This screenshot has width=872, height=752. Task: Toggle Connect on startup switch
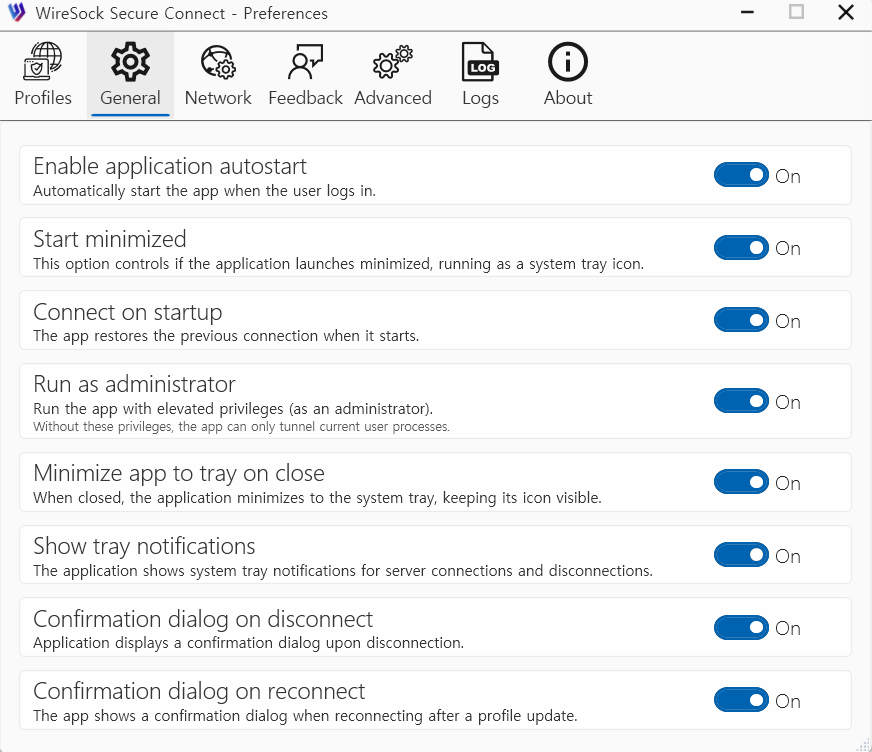tap(741, 320)
